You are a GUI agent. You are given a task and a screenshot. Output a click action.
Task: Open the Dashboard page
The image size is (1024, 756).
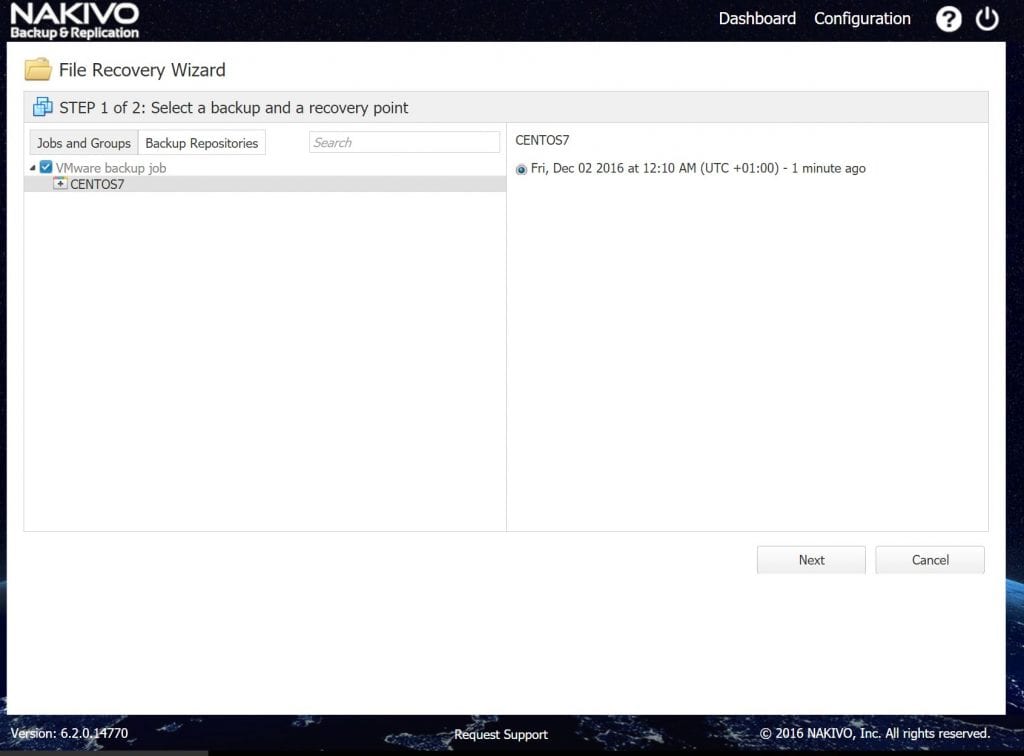pos(757,18)
